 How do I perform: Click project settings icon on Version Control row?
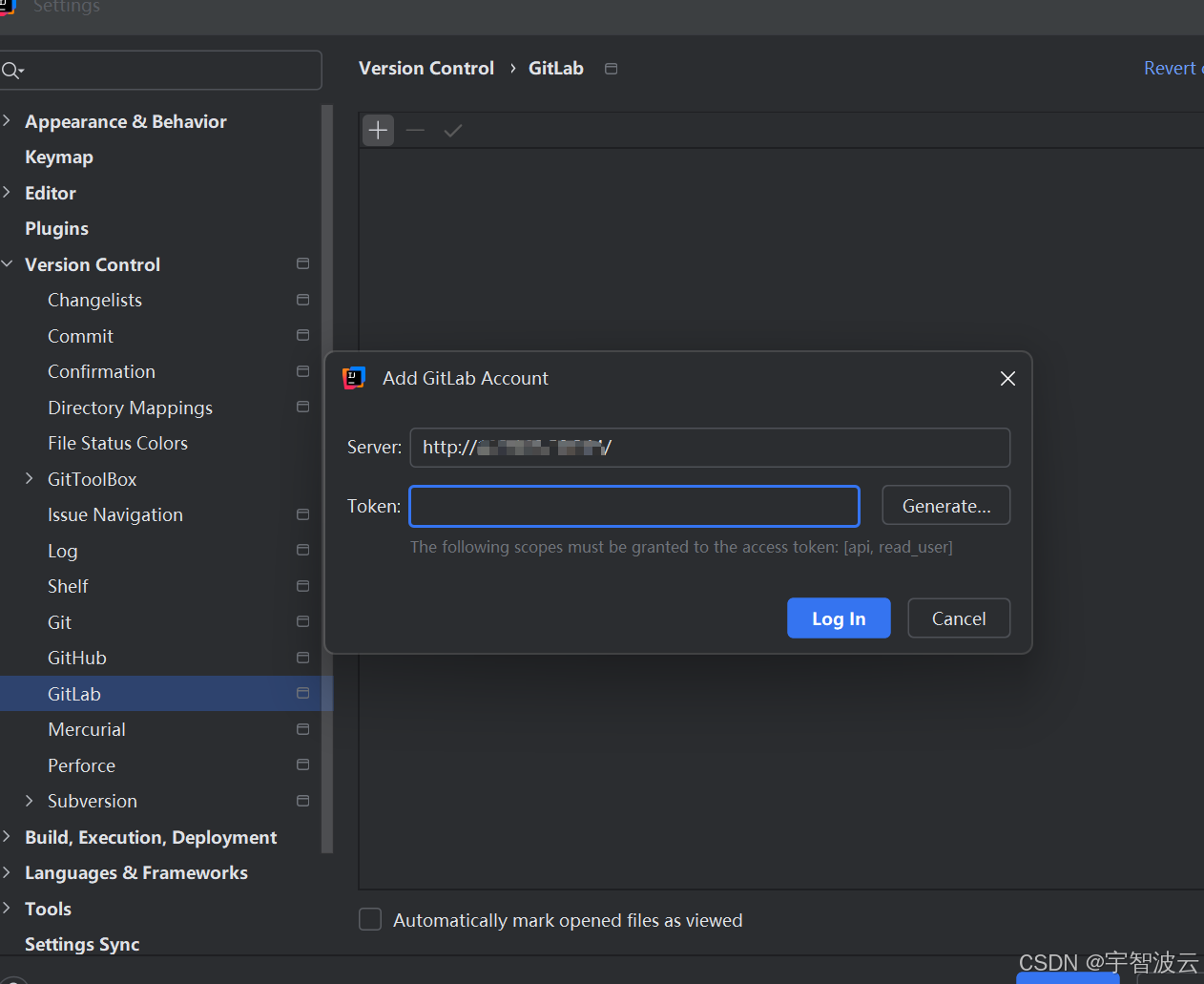coord(303,263)
